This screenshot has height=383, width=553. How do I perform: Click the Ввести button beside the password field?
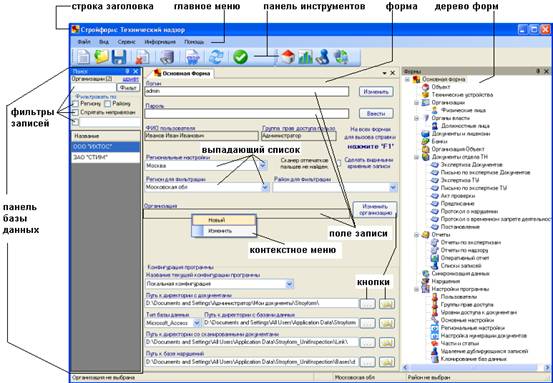click(376, 114)
